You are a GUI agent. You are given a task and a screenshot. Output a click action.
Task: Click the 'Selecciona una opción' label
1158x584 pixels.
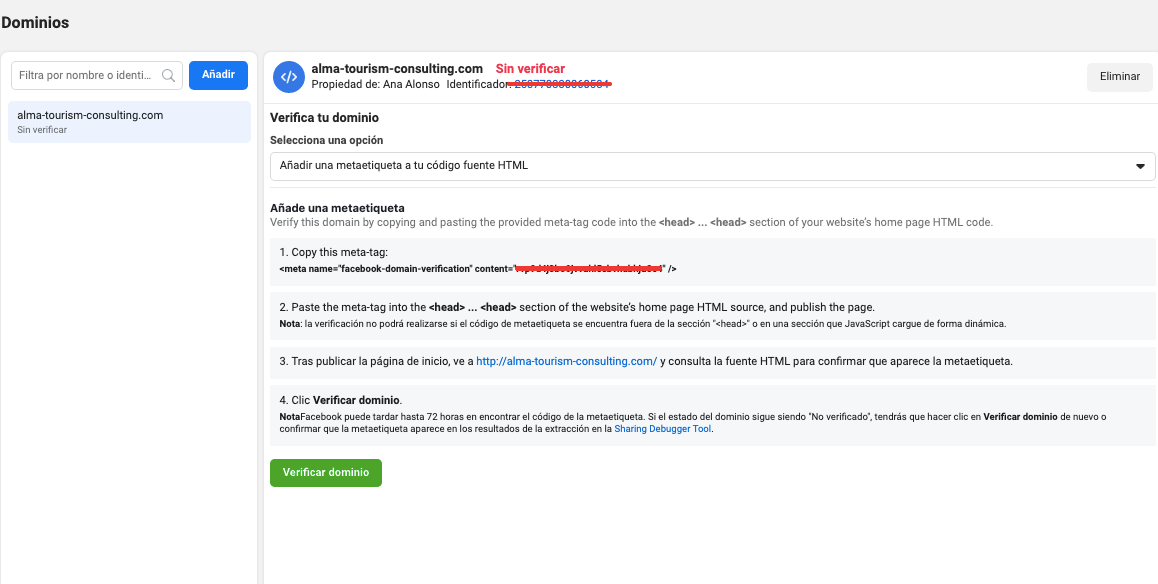pyautogui.click(x=326, y=140)
